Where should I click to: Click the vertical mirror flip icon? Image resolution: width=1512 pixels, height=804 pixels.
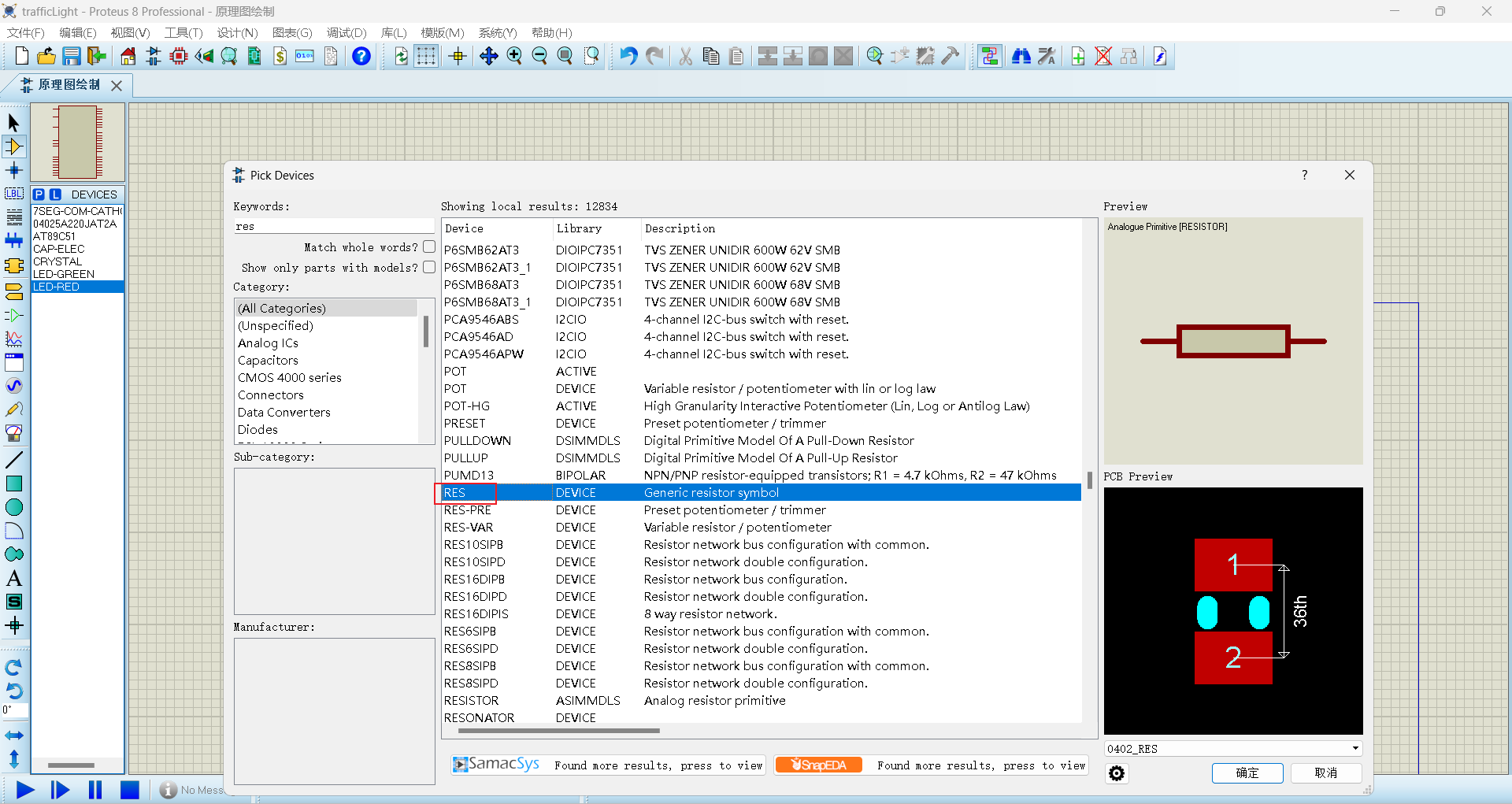(x=13, y=759)
